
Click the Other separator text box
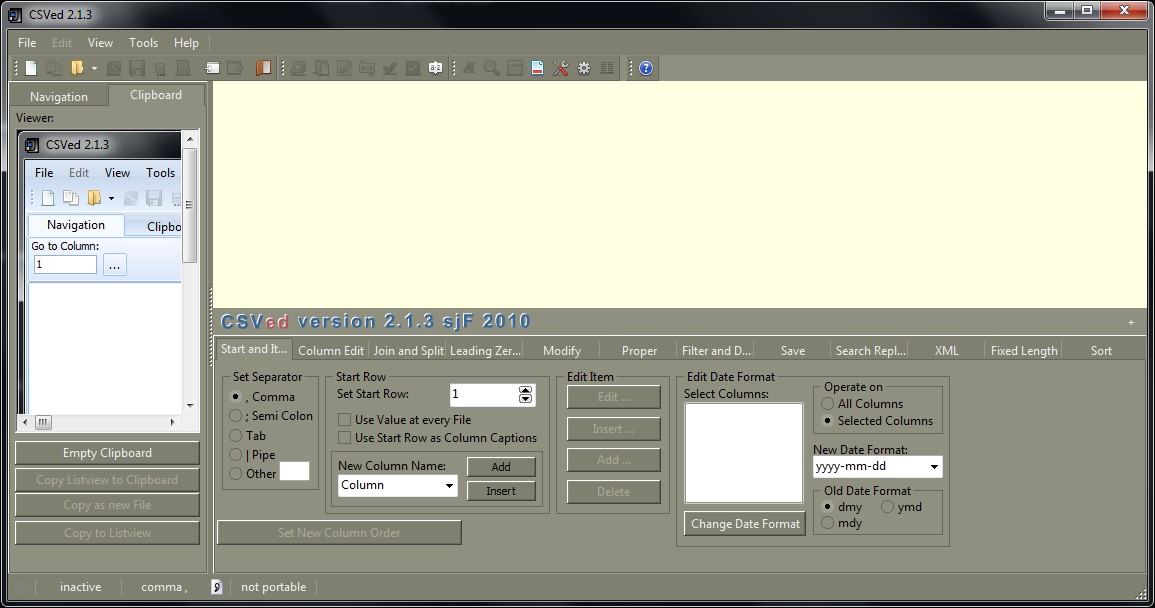click(295, 472)
